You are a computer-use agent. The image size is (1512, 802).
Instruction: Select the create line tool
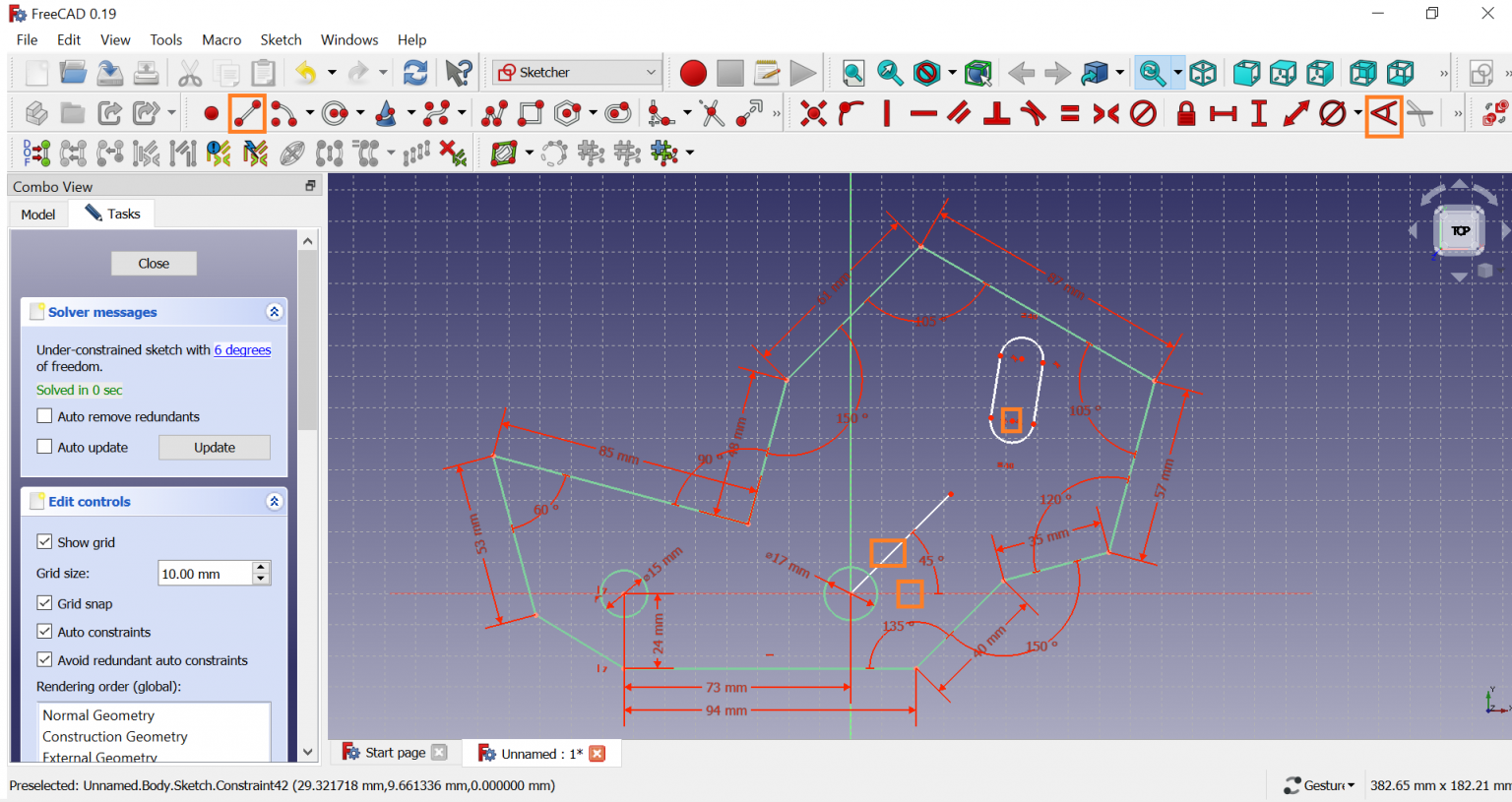[x=247, y=113]
